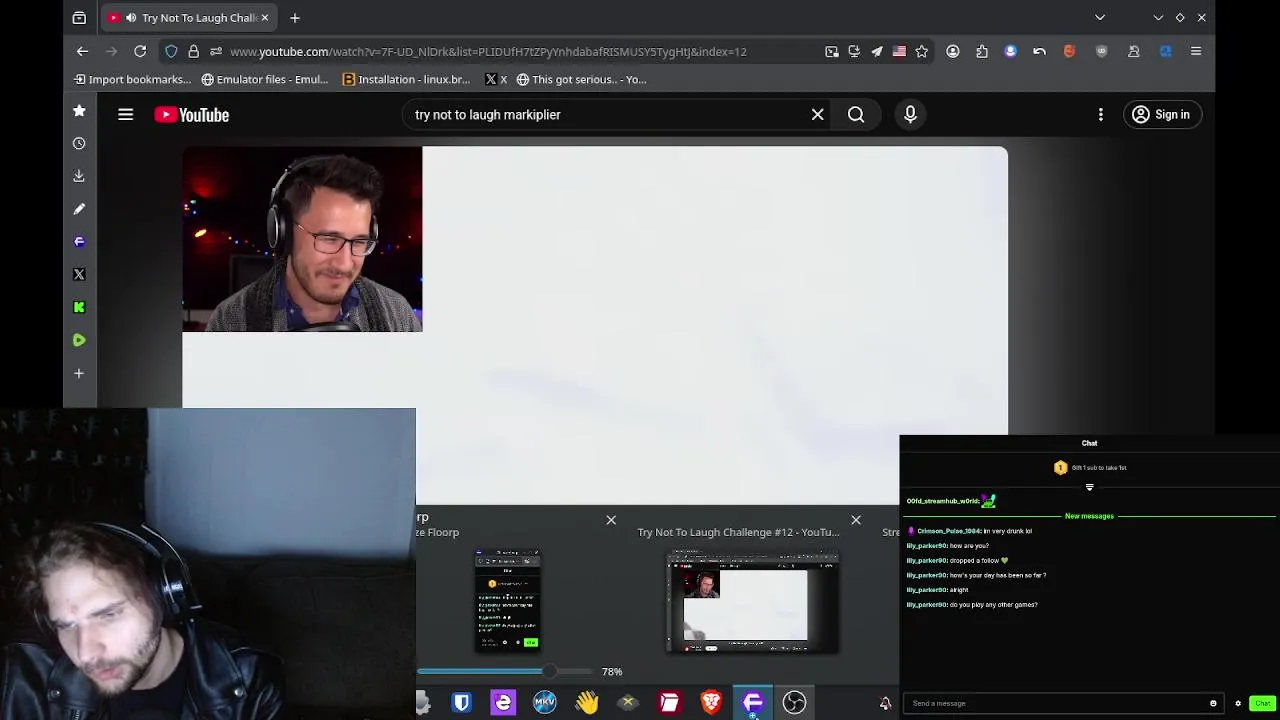1280x720 pixels.
Task: Open Bitwarden from the taskbar
Action: 461,702
